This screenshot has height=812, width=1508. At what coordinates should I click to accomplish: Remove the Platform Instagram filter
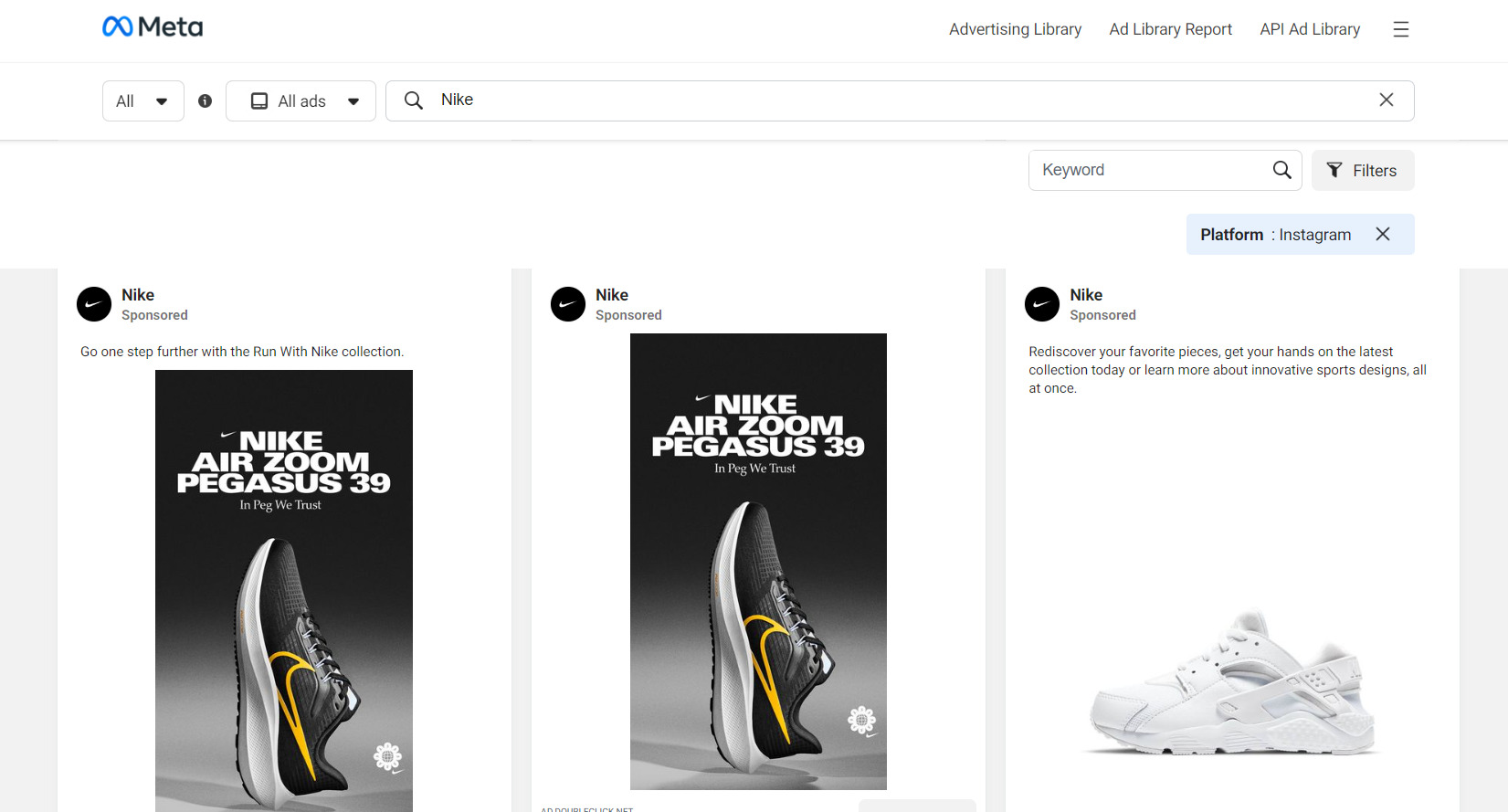(x=1383, y=234)
